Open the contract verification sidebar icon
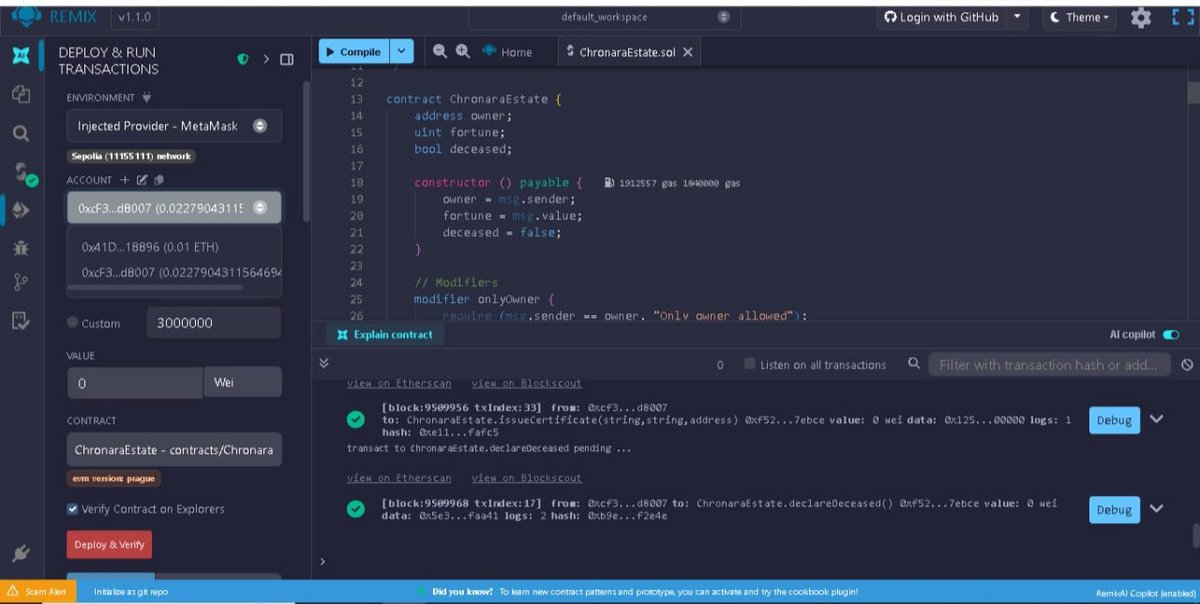 click(x=21, y=321)
